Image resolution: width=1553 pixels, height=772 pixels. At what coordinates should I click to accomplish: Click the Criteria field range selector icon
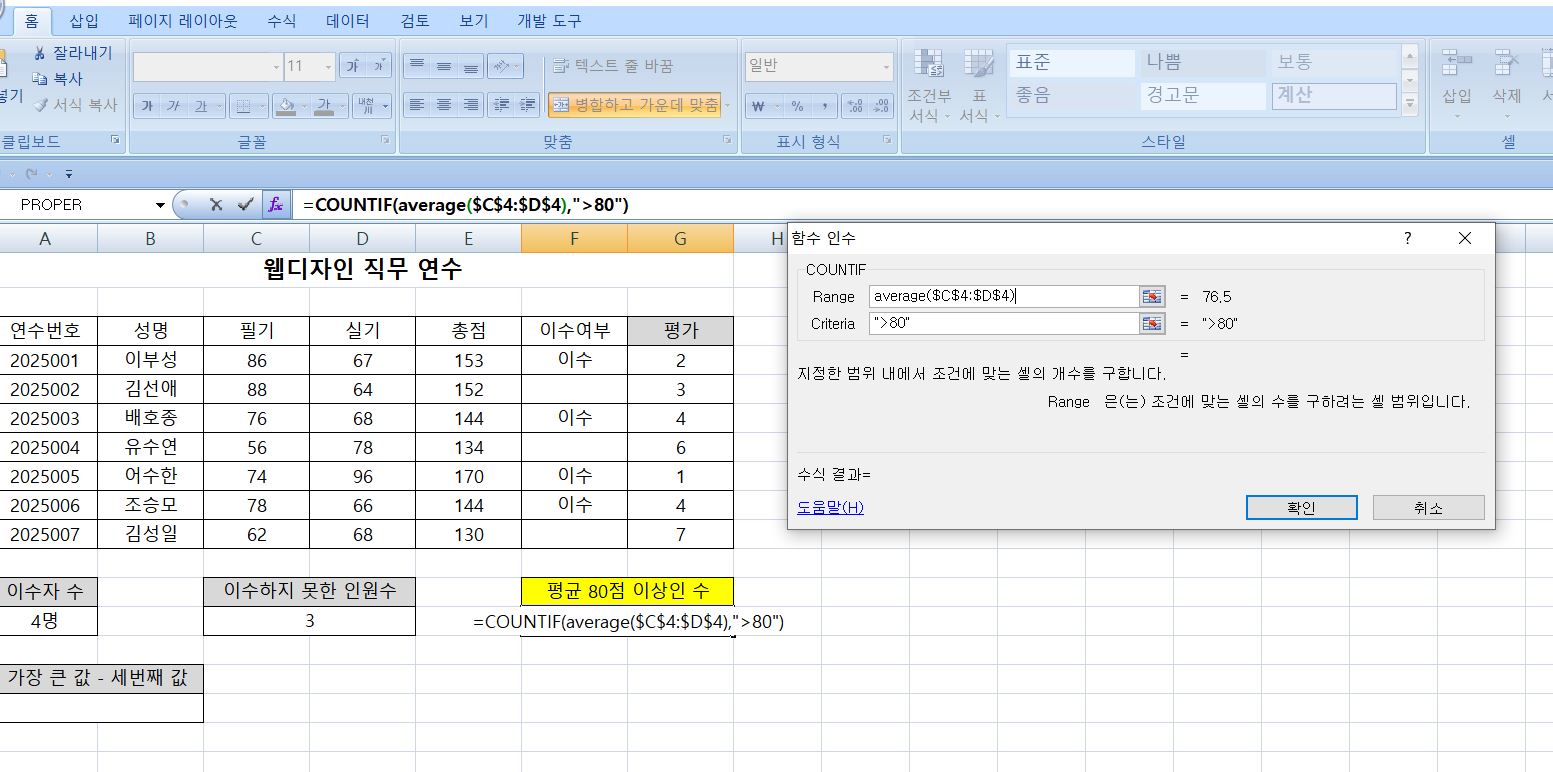(x=1152, y=324)
